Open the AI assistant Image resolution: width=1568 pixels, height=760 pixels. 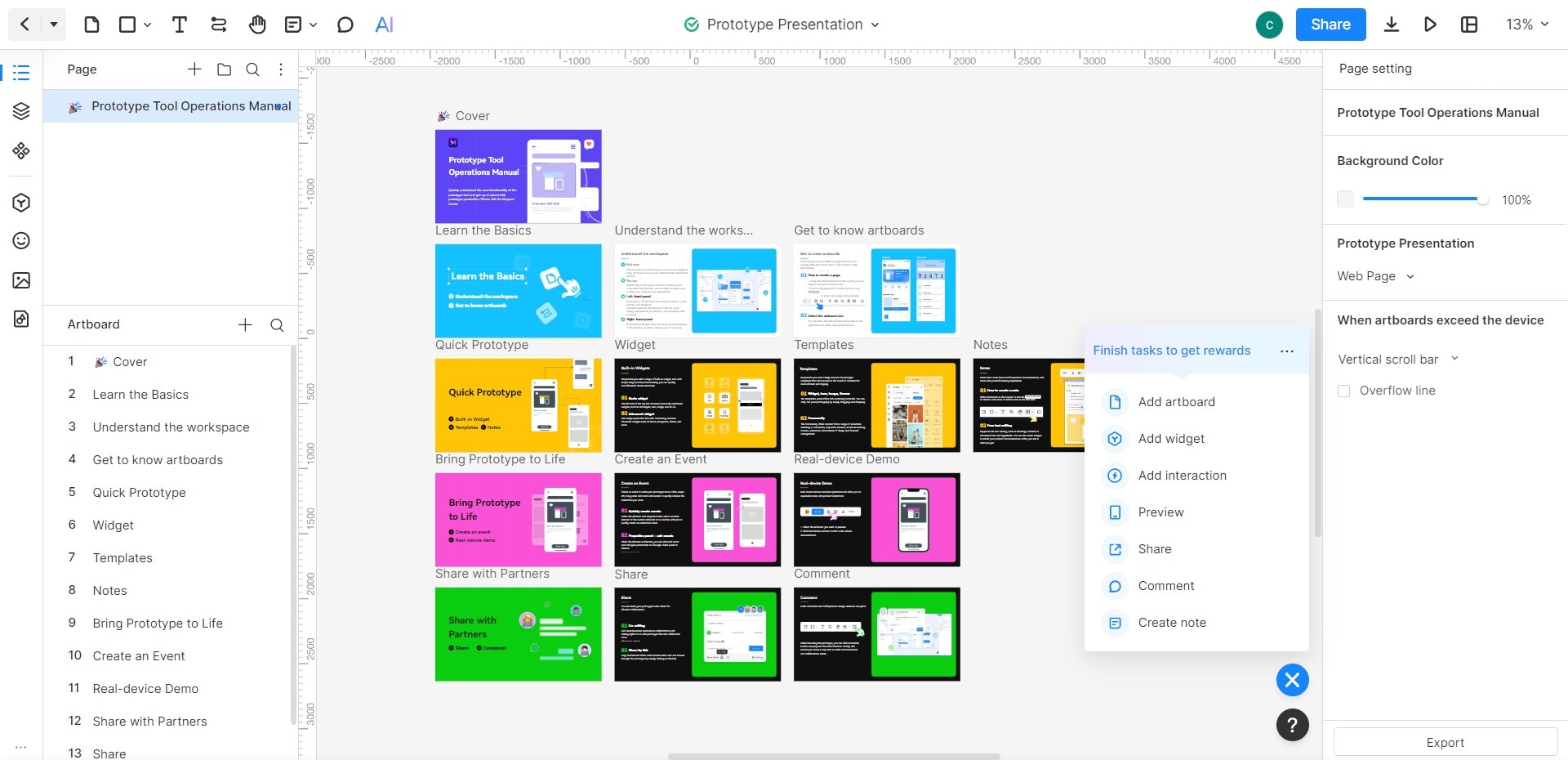385,25
